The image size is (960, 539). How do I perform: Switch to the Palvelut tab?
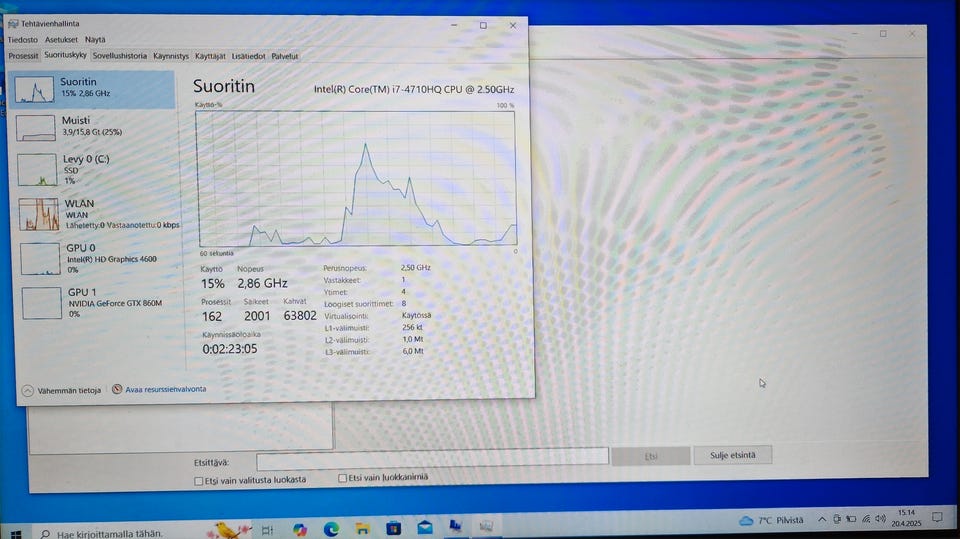(x=285, y=56)
